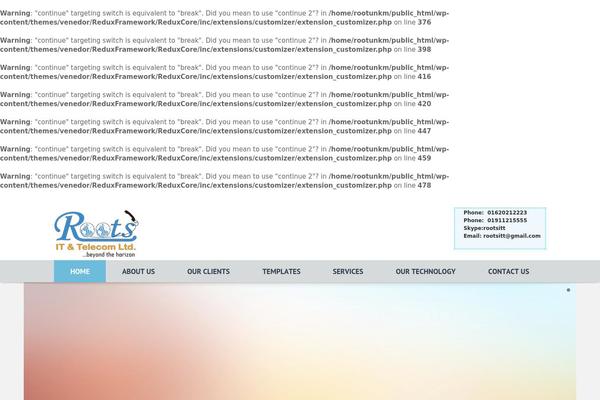Open the HOME menu item
The height and width of the screenshot is (400, 600).
80,271
